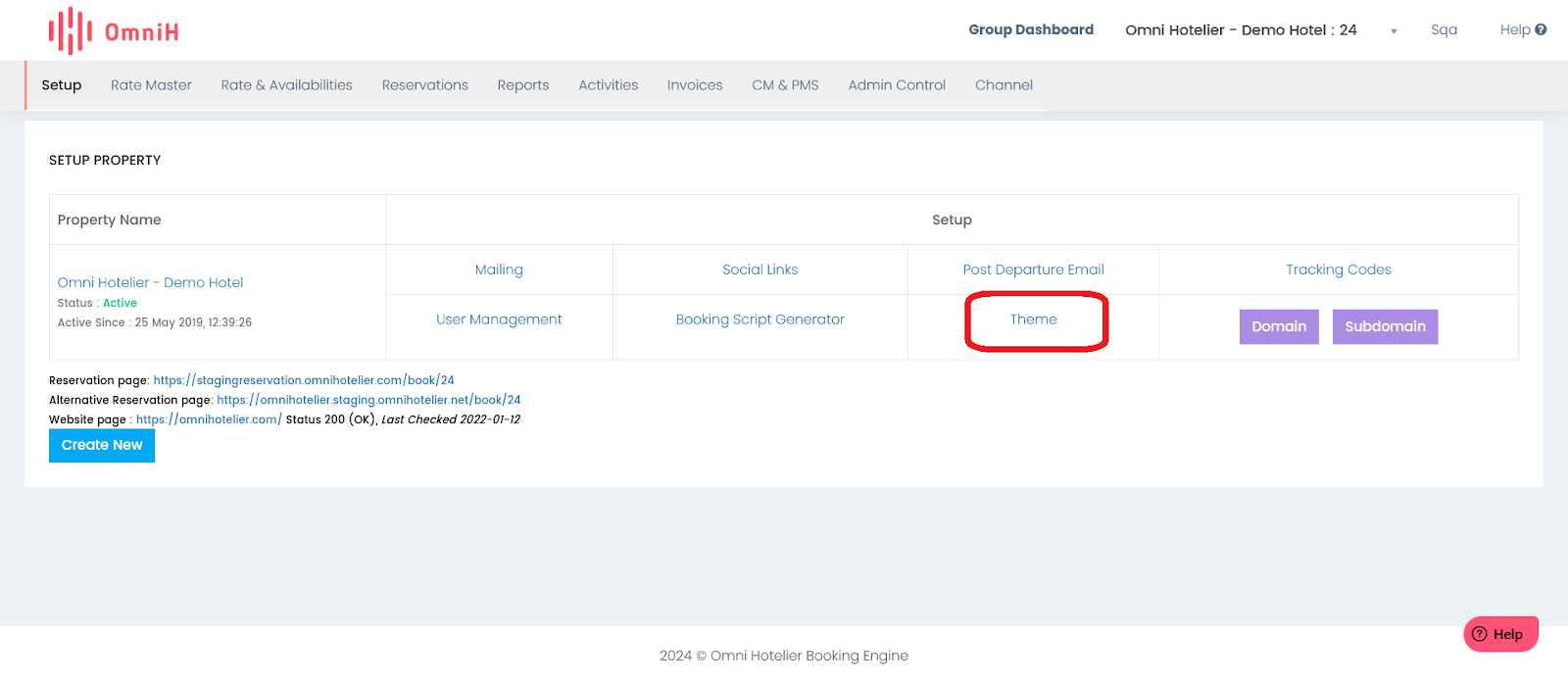Open the alternative reservation page URL

tap(368, 400)
